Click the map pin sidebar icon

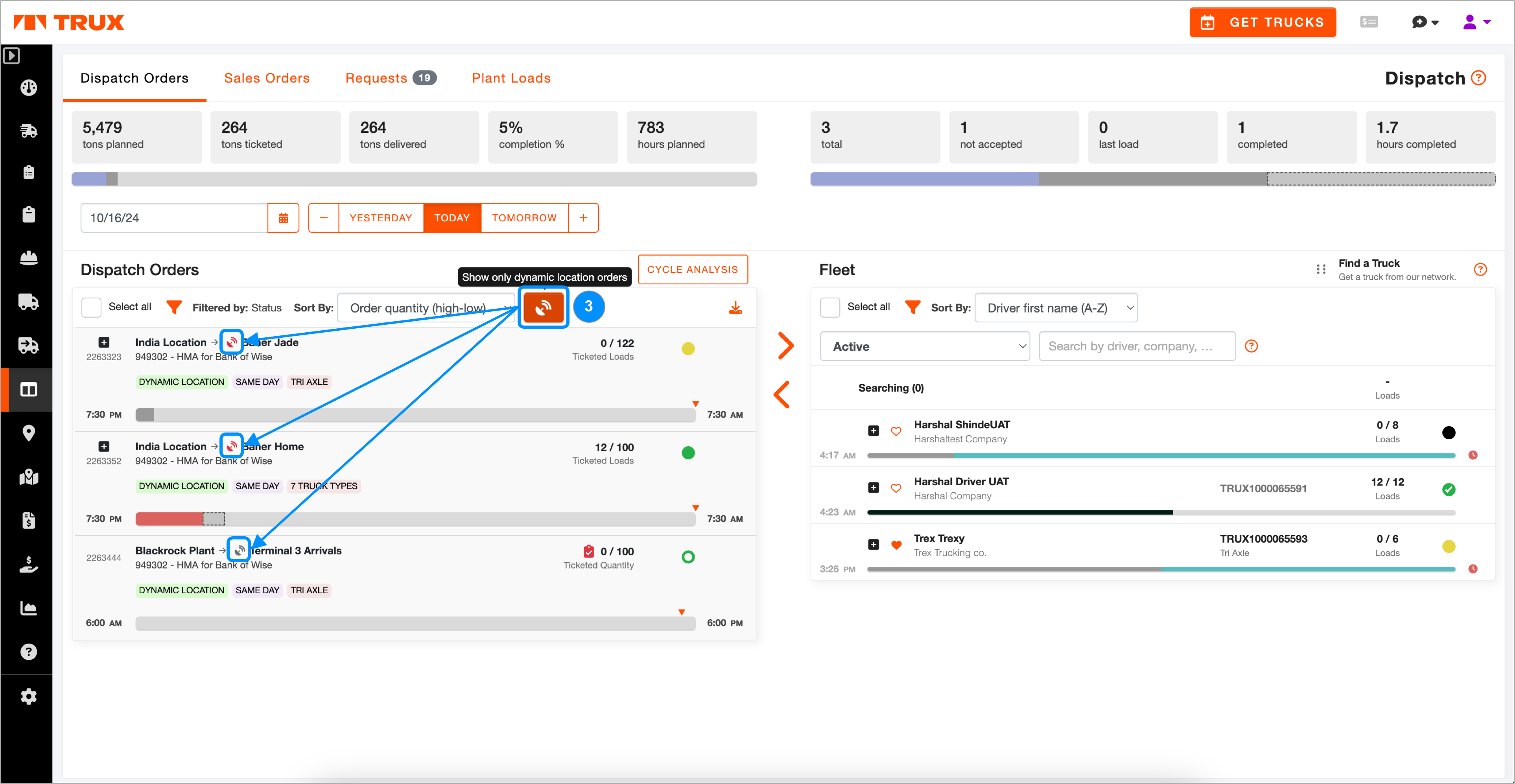[x=28, y=433]
